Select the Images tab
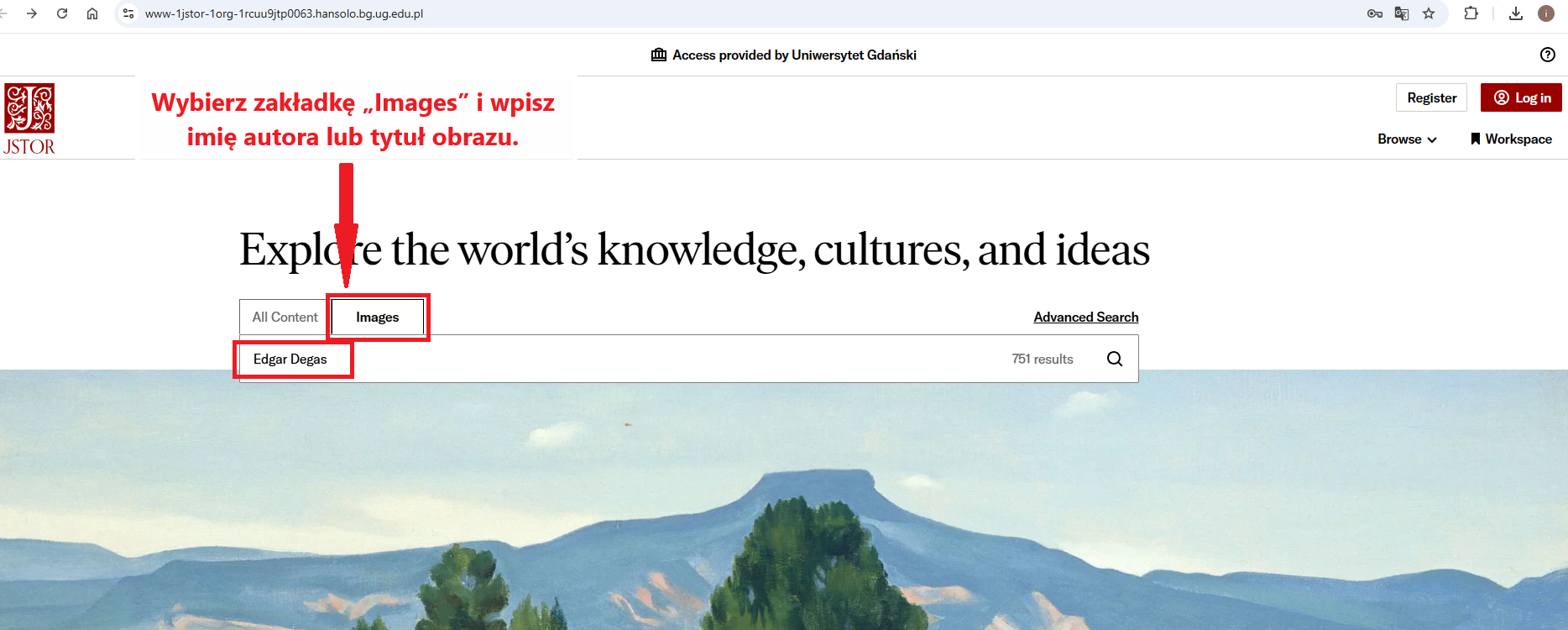 [x=378, y=318]
